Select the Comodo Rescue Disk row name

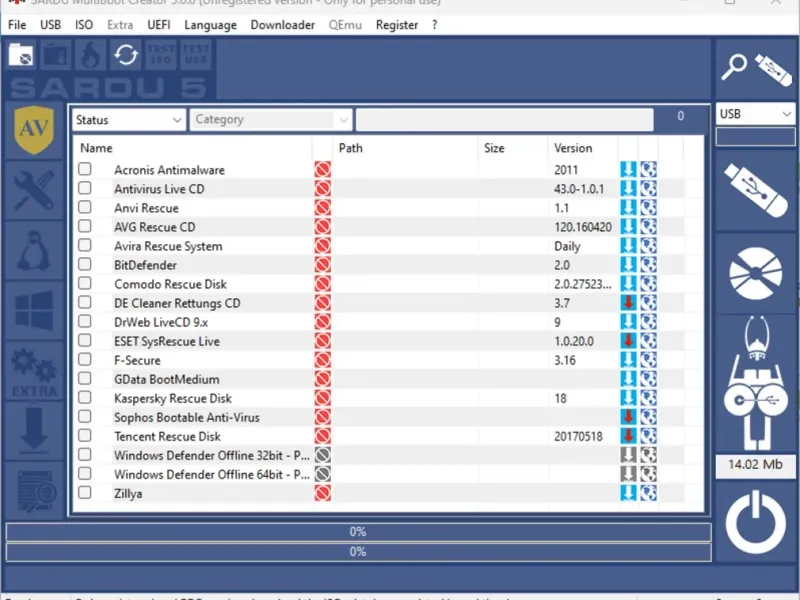[170, 284]
